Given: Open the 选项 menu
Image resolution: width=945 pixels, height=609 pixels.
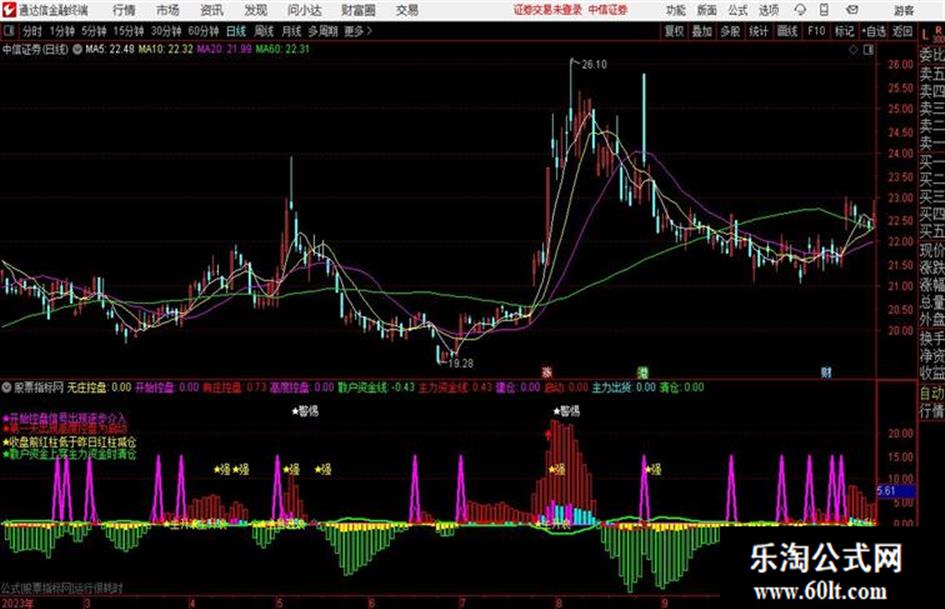Looking at the screenshot, I should click(x=769, y=10).
